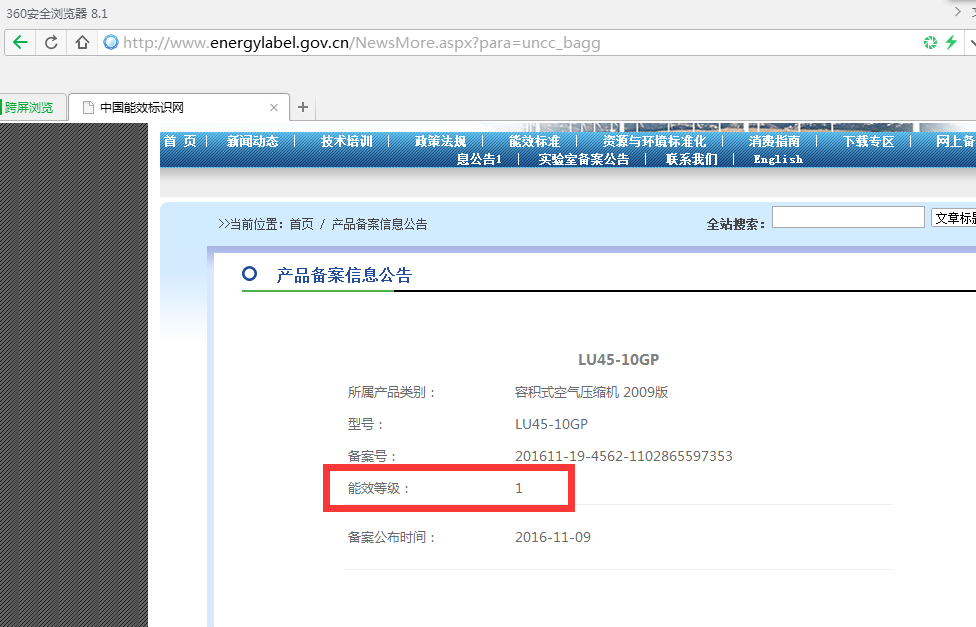Open the 政策法规 menu

440,141
